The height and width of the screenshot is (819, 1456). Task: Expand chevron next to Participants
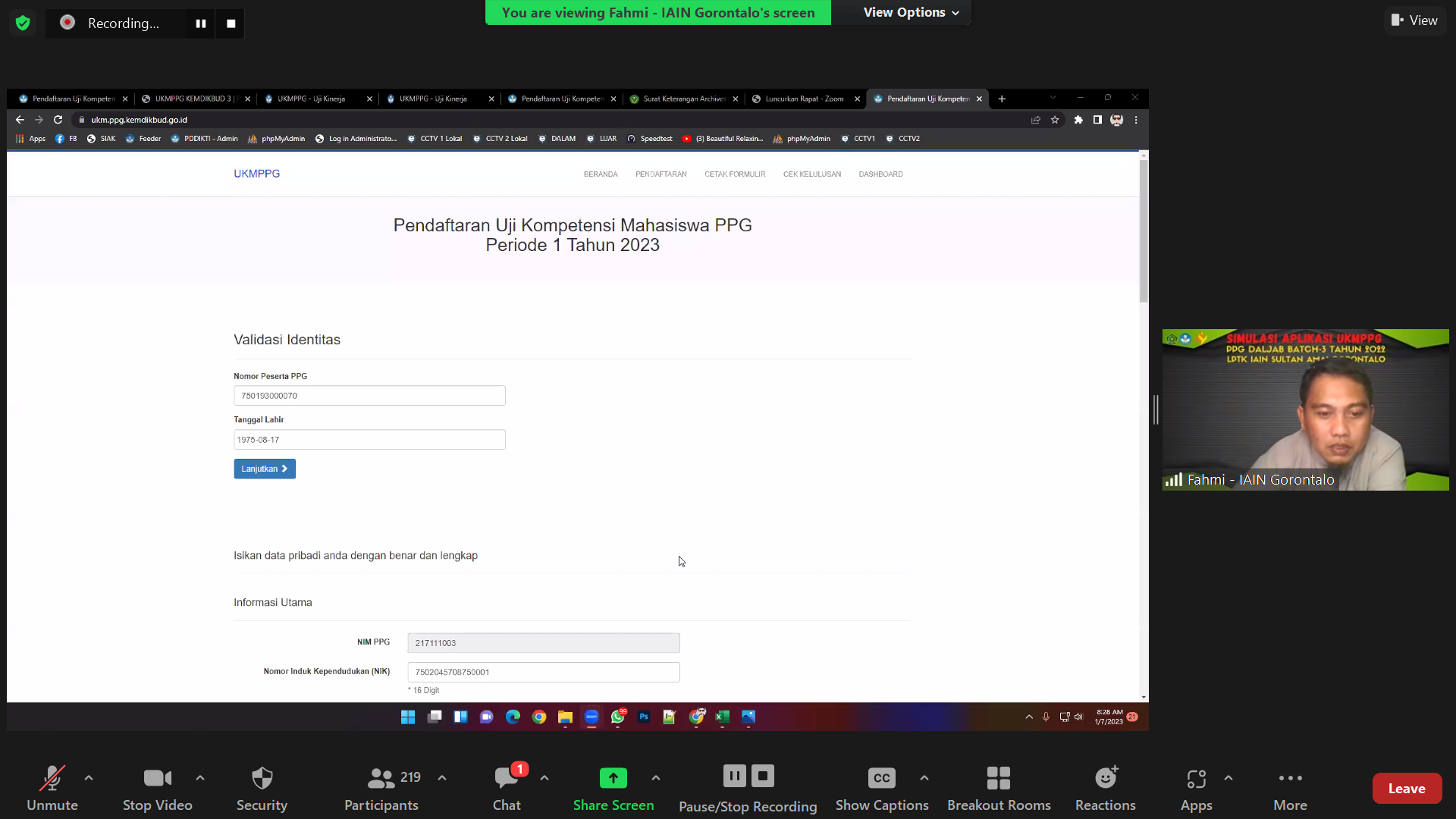click(442, 778)
